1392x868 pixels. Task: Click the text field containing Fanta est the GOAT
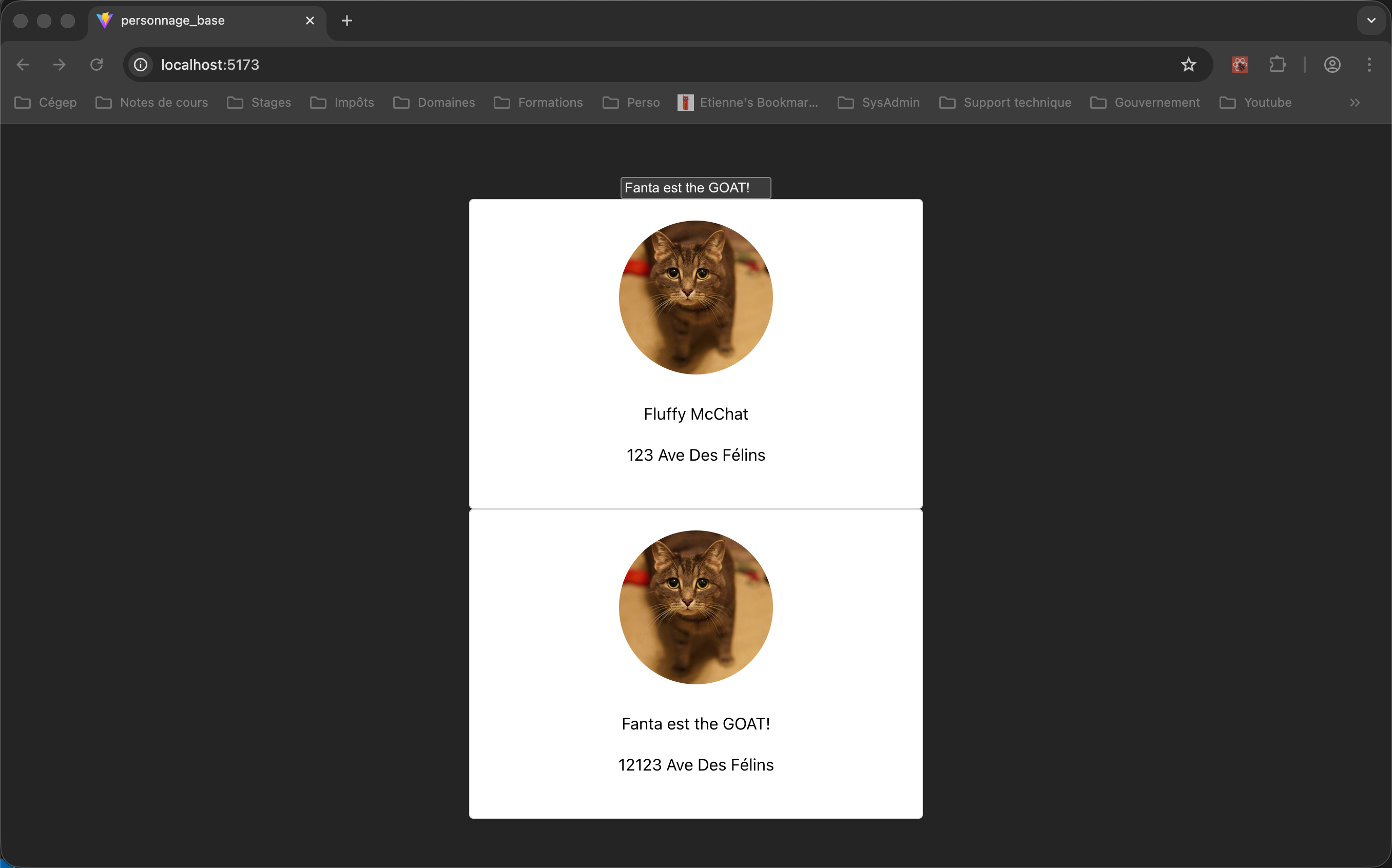click(x=695, y=187)
